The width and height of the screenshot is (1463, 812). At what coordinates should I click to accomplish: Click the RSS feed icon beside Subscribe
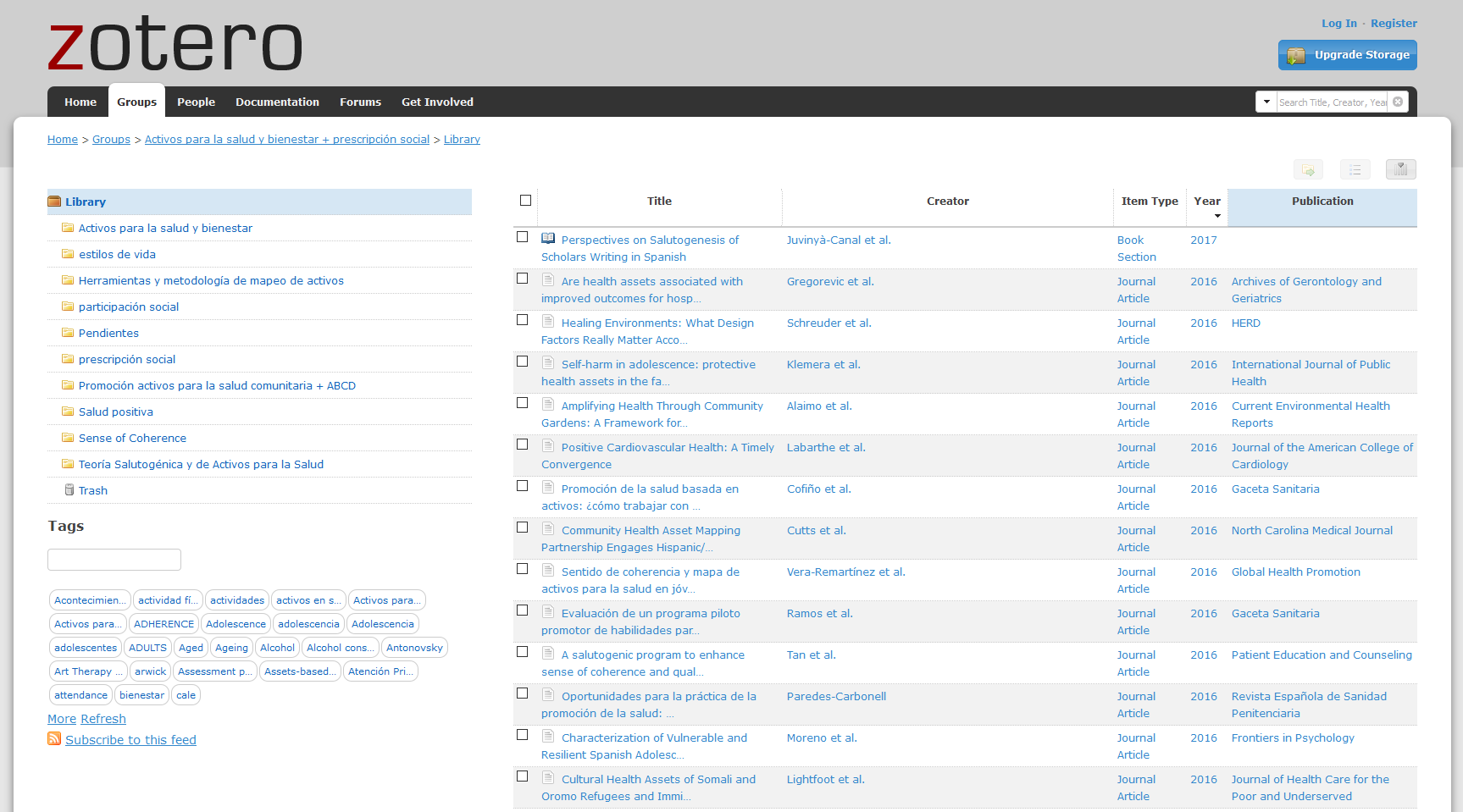54,739
